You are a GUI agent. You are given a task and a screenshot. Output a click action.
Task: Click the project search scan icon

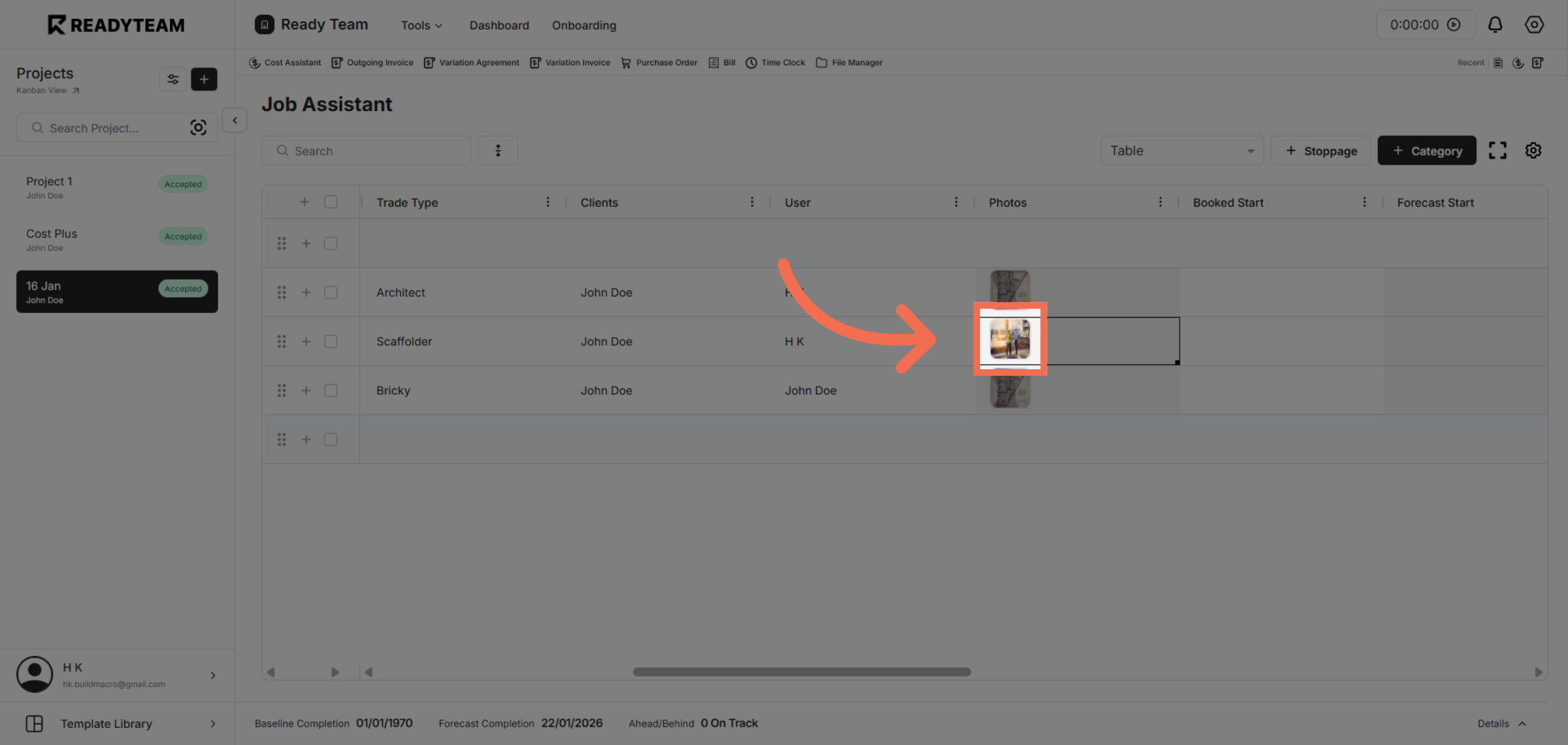[x=198, y=127]
